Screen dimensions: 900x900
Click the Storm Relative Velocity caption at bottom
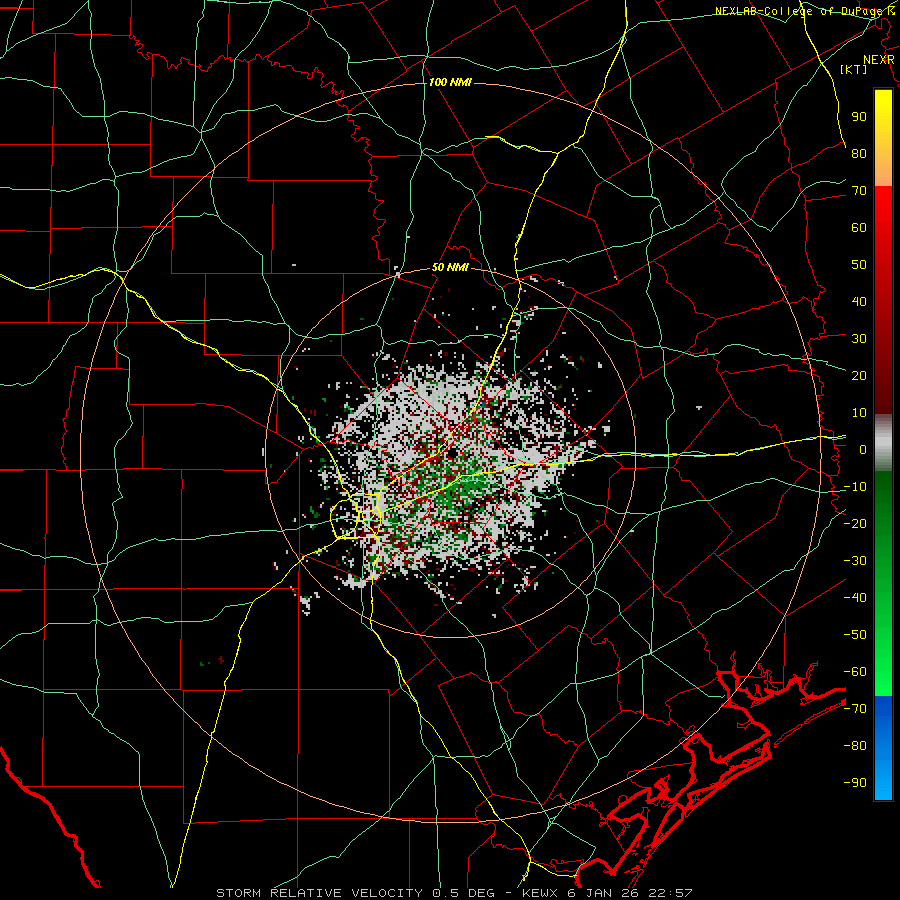point(454,893)
